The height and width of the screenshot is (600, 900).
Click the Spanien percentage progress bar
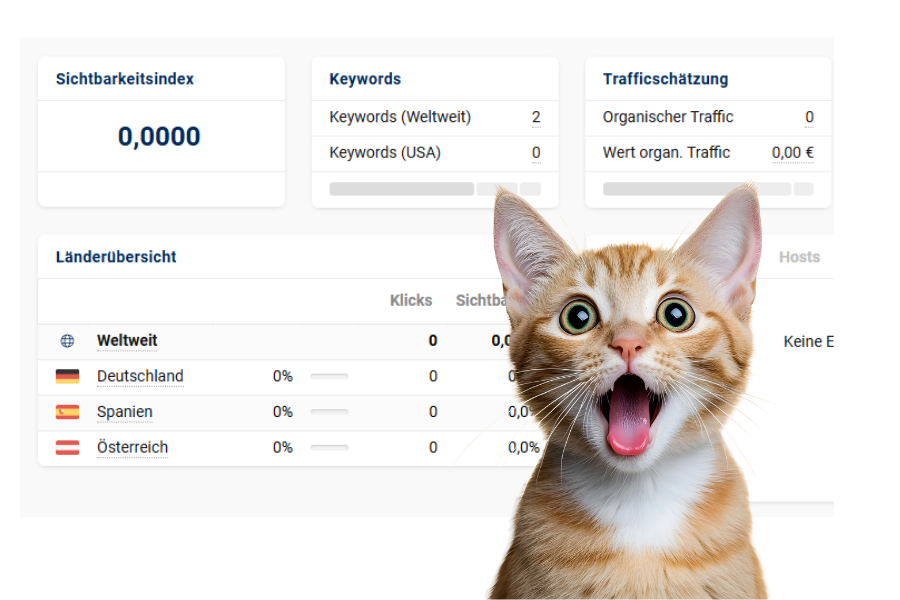click(329, 412)
